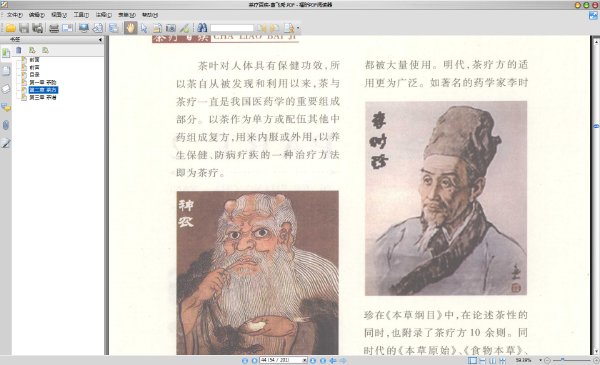Activate the Hand tool
The height and width of the screenshot is (365, 600).
click(x=130, y=28)
